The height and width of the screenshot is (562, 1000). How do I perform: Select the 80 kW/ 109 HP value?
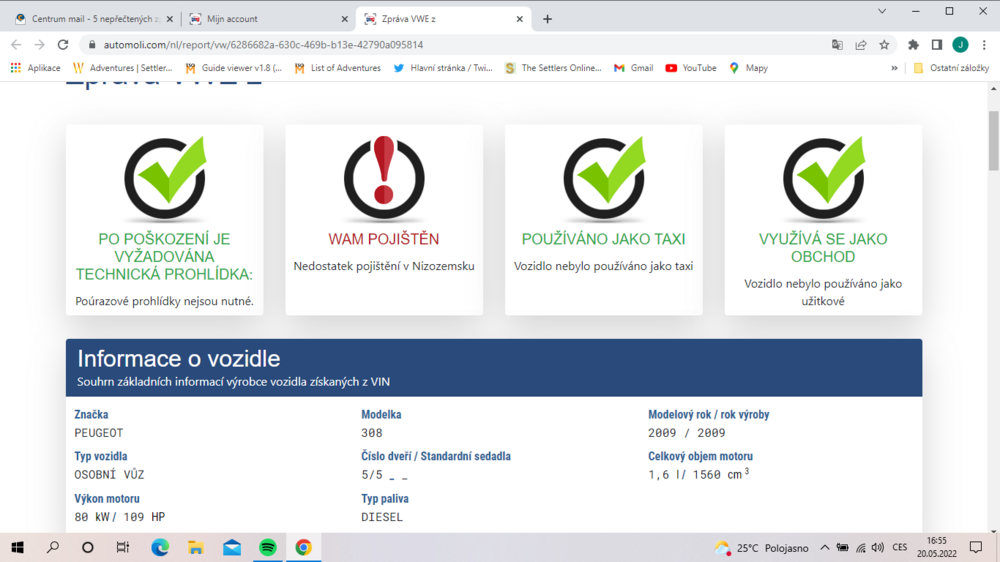point(120,517)
